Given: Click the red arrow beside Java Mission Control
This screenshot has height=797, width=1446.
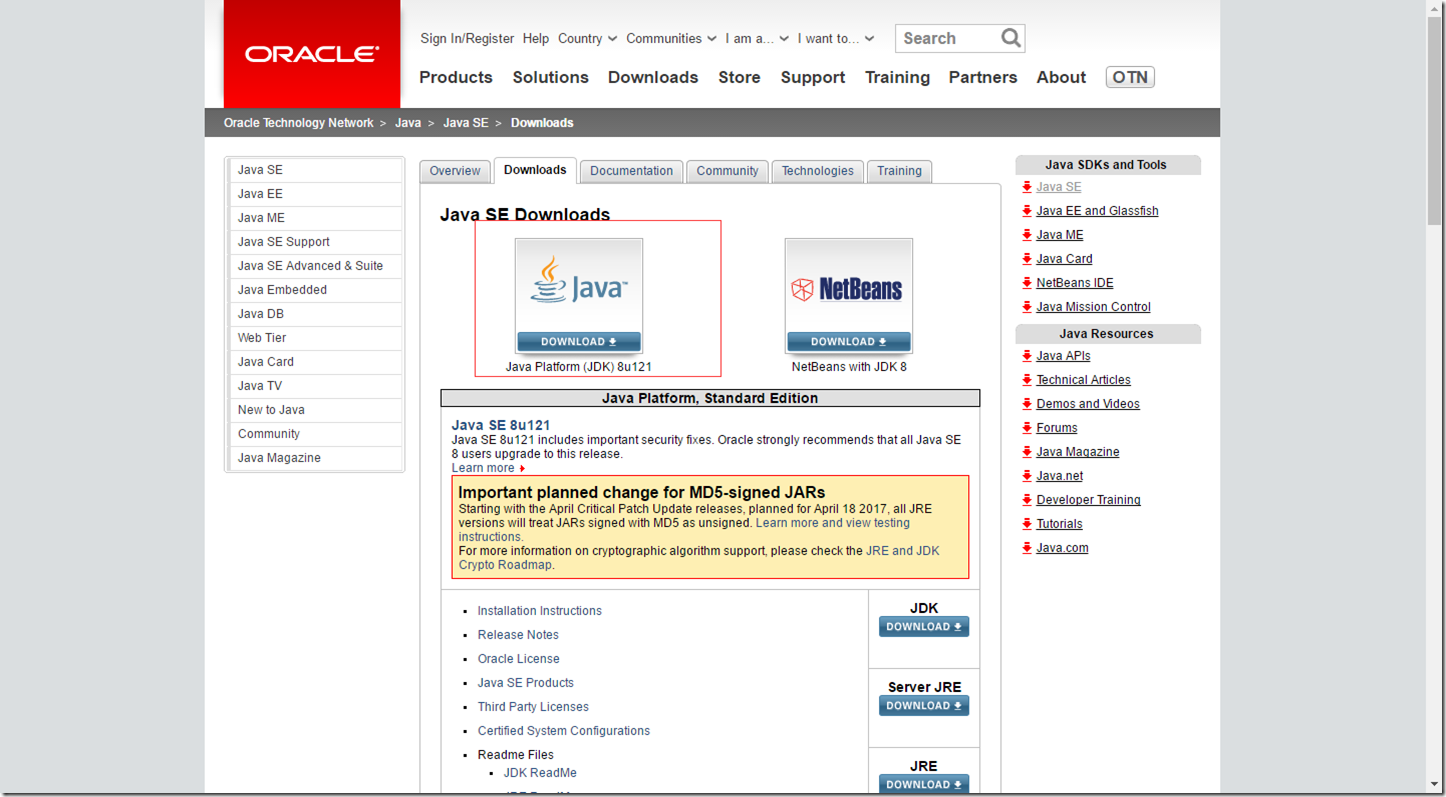Looking at the screenshot, I should tap(1027, 307).
